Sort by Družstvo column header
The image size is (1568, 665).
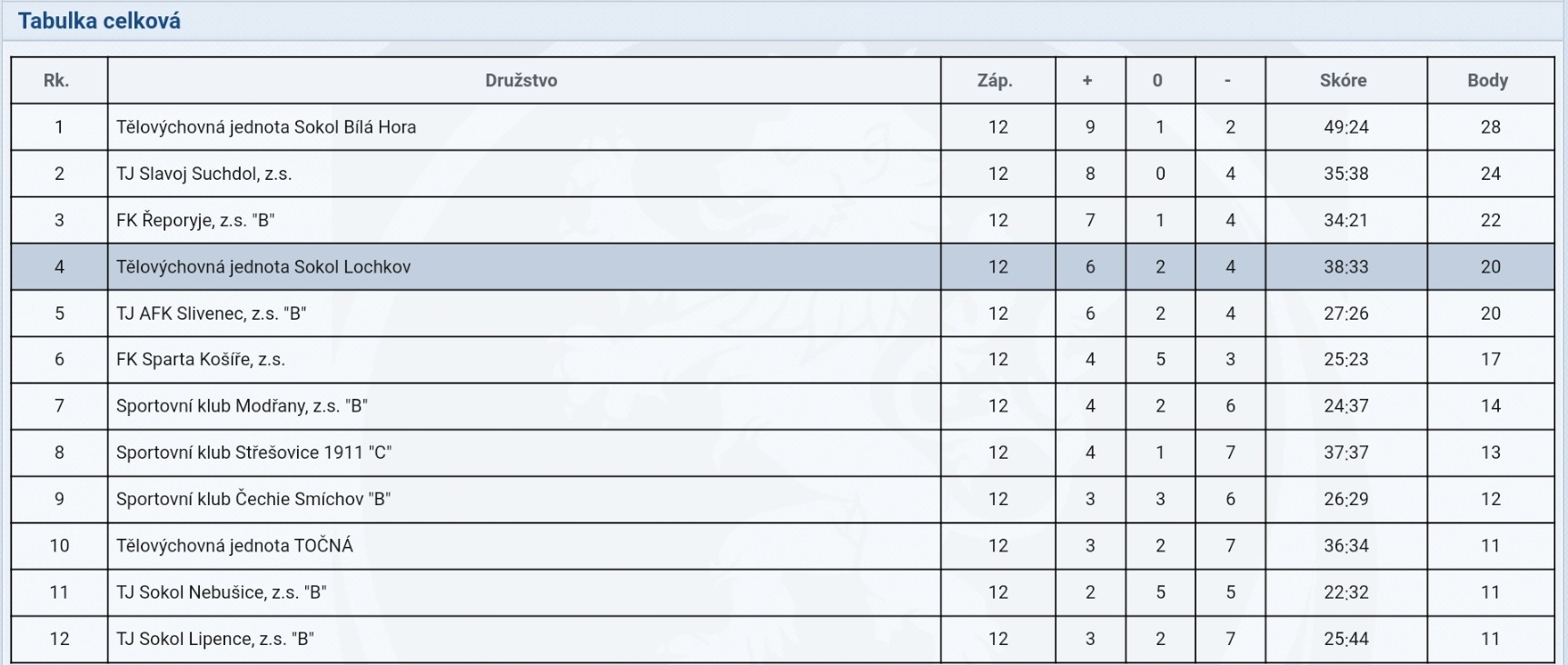click(521, 80)
